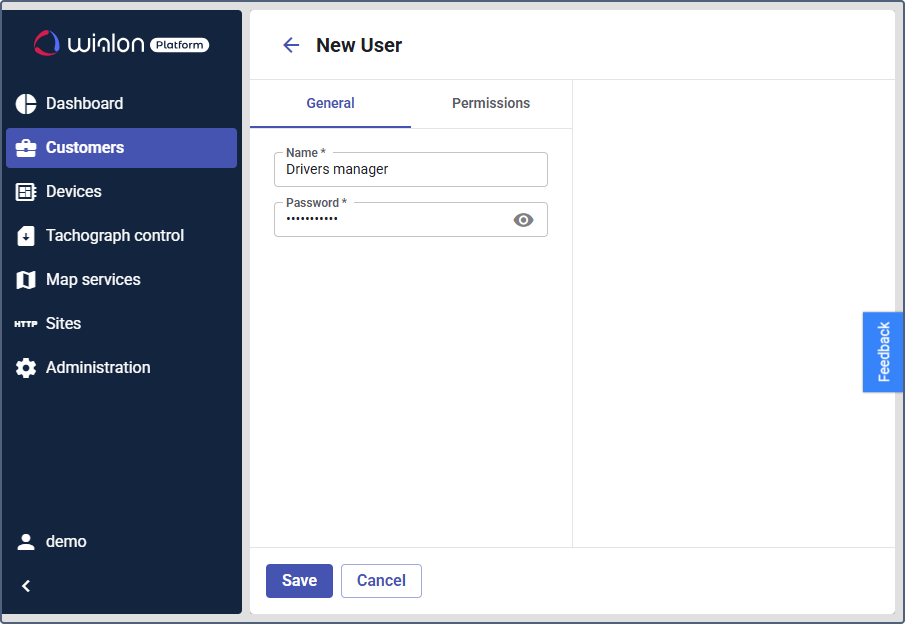Click the Tachograph control text label

[115, 236]
